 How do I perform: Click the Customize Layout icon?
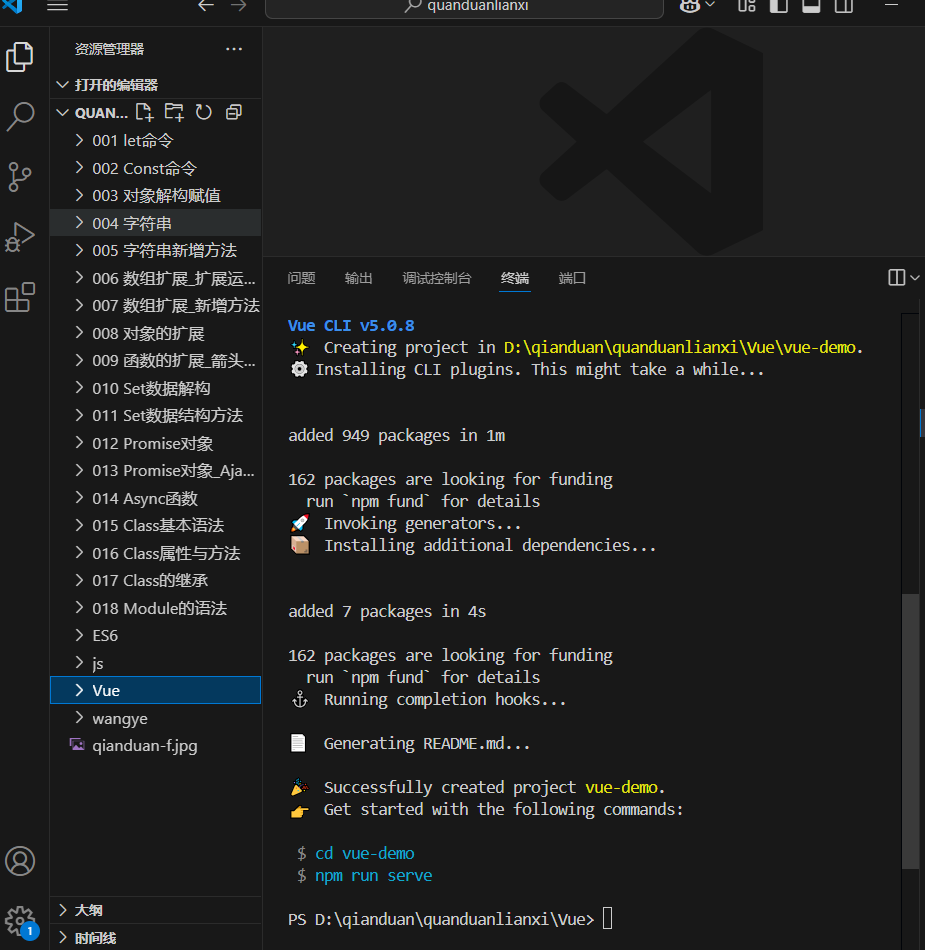[747, 6]
